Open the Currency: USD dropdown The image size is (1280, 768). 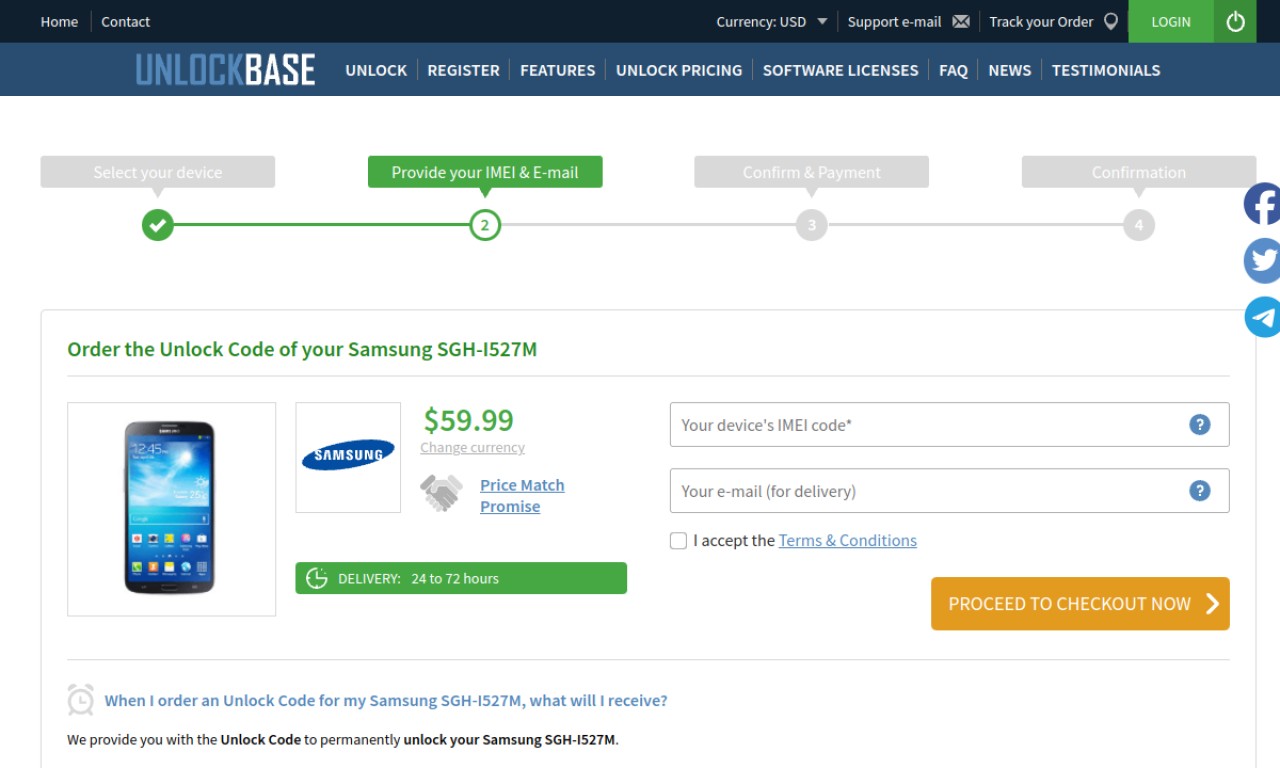tap(771, 21)
